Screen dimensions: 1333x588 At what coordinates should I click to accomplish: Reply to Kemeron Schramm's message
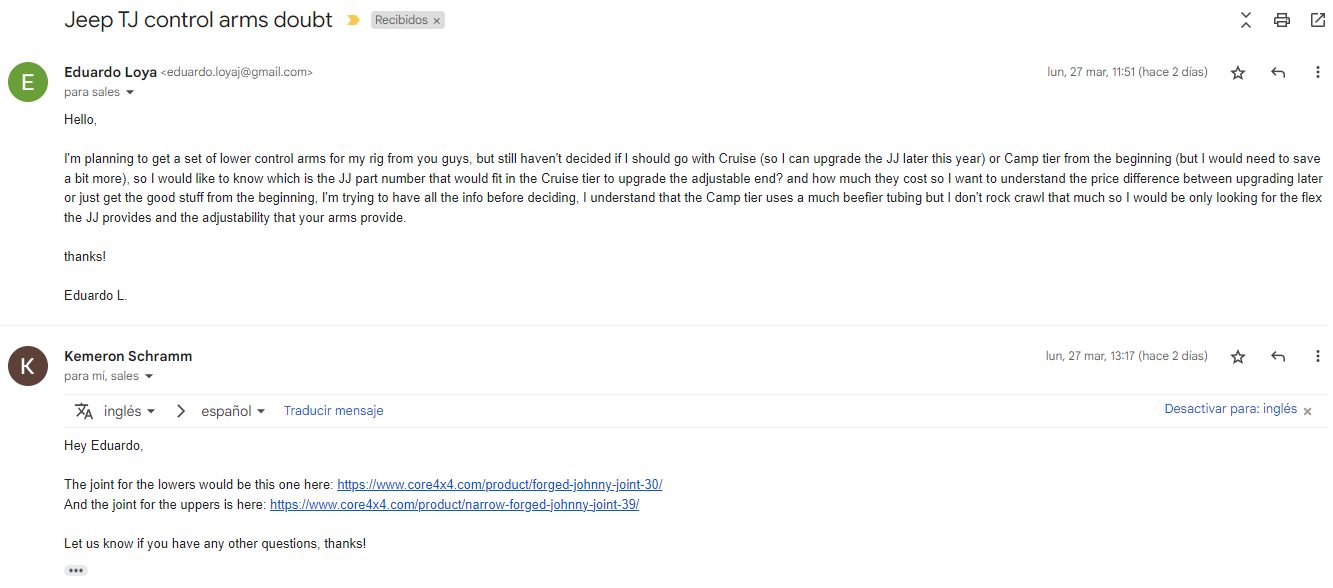(x=1278, y=357)
